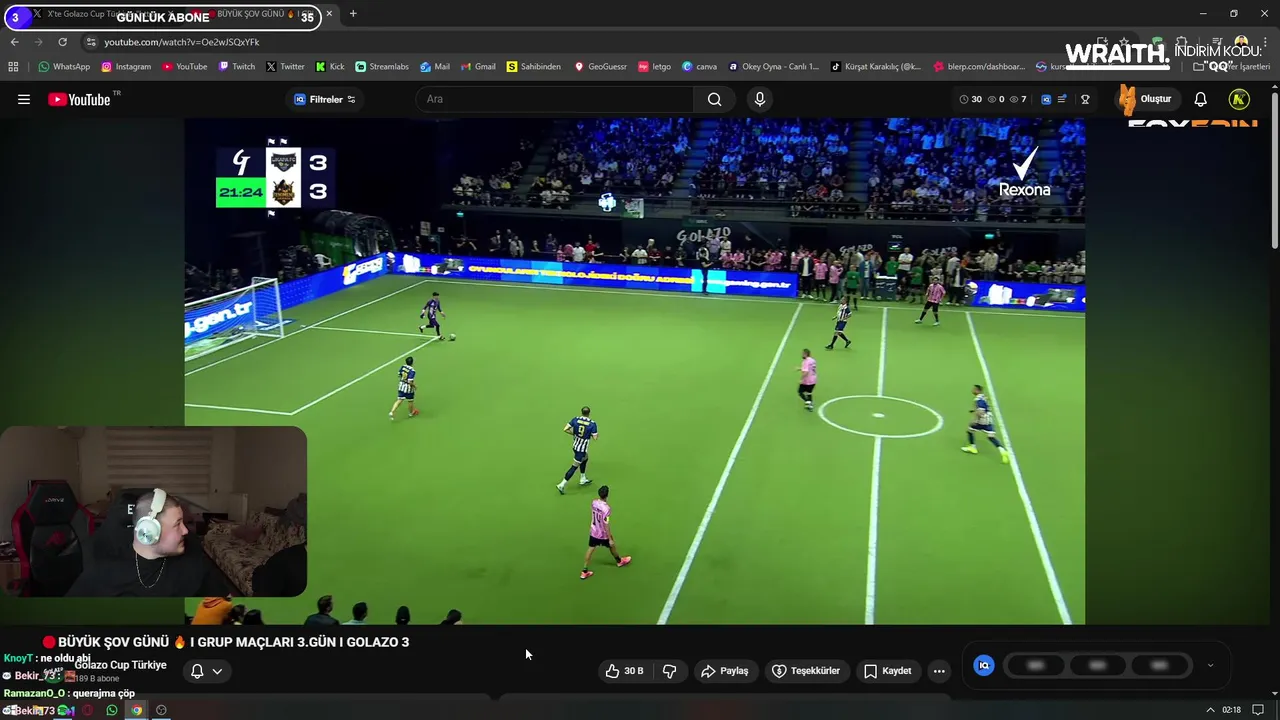The image size is (1280, 720).
Task: Open Chrome from the Windows taskbar
Action: tap(136, 710)
